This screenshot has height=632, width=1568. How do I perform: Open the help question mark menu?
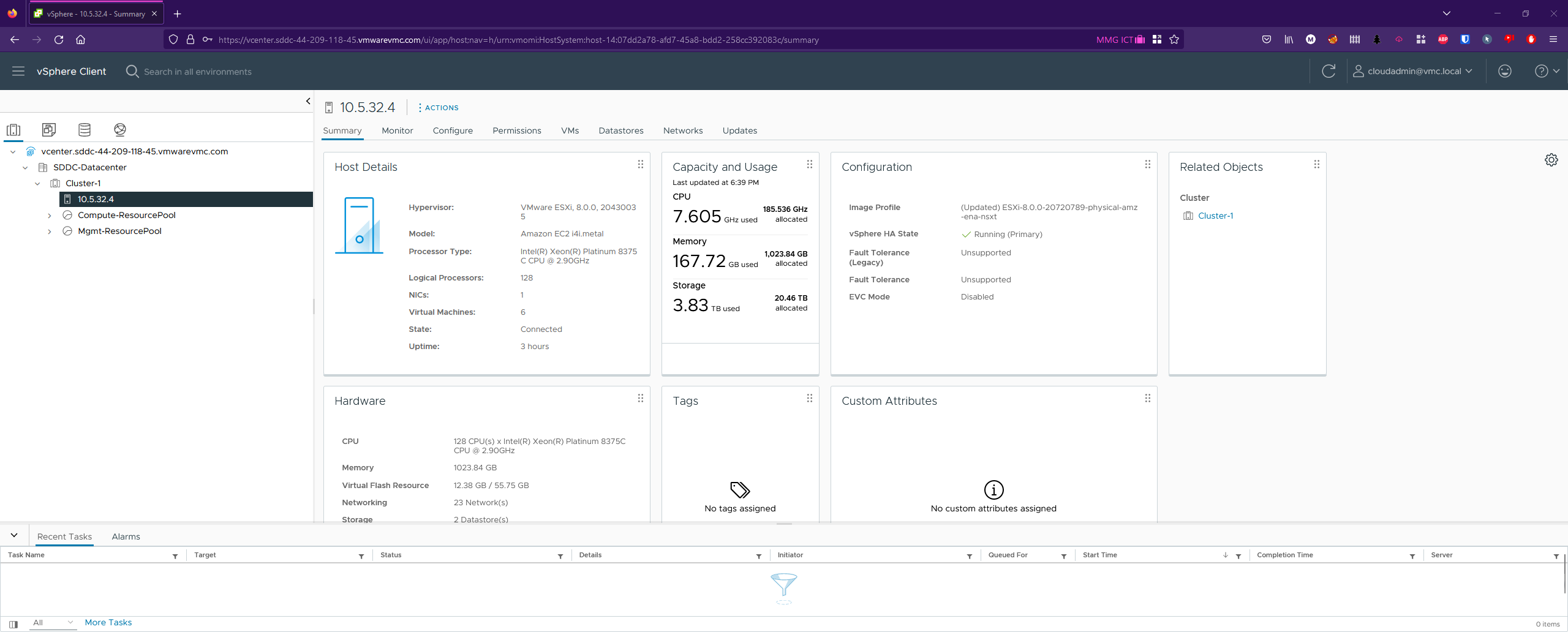tap(1547, 71)
